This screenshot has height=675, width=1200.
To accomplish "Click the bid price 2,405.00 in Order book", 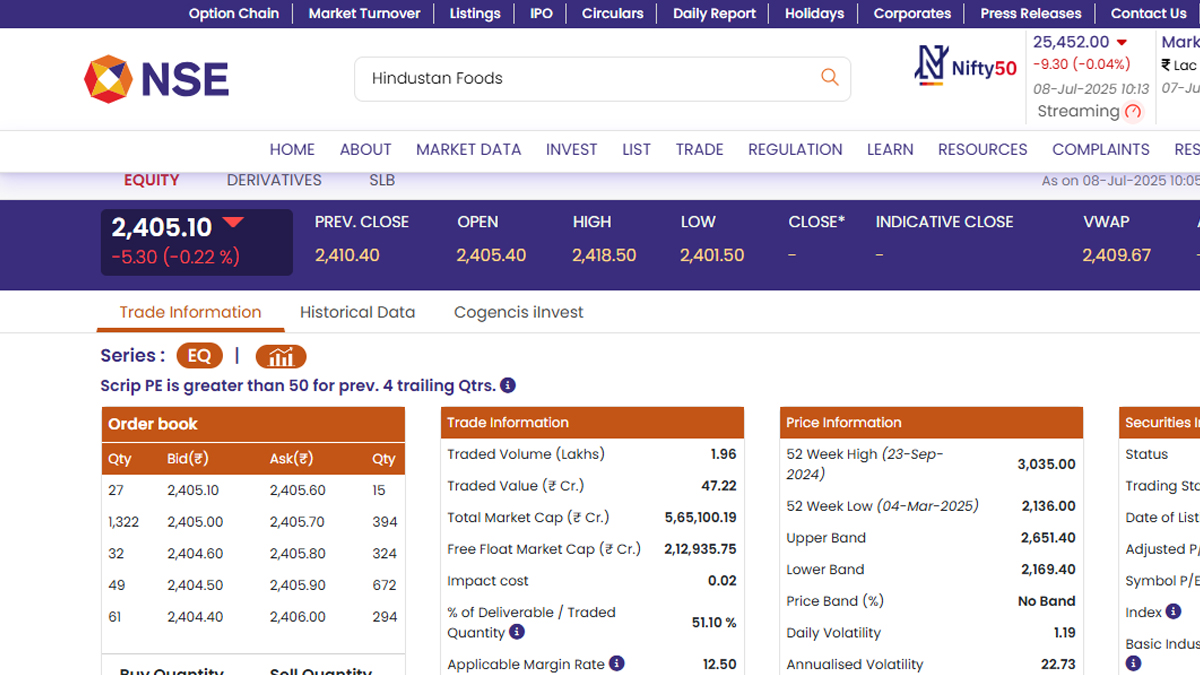I will (x=195, y=522).
